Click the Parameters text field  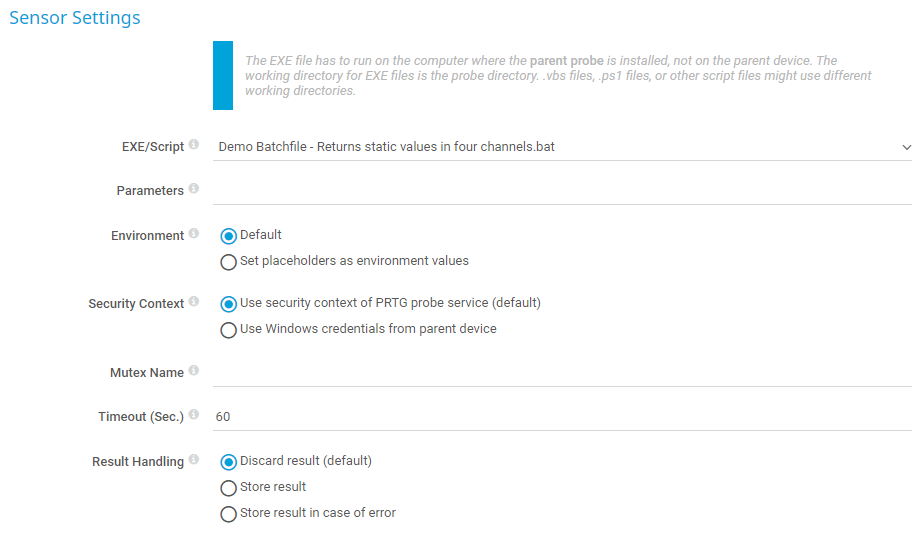coord(560,190)
